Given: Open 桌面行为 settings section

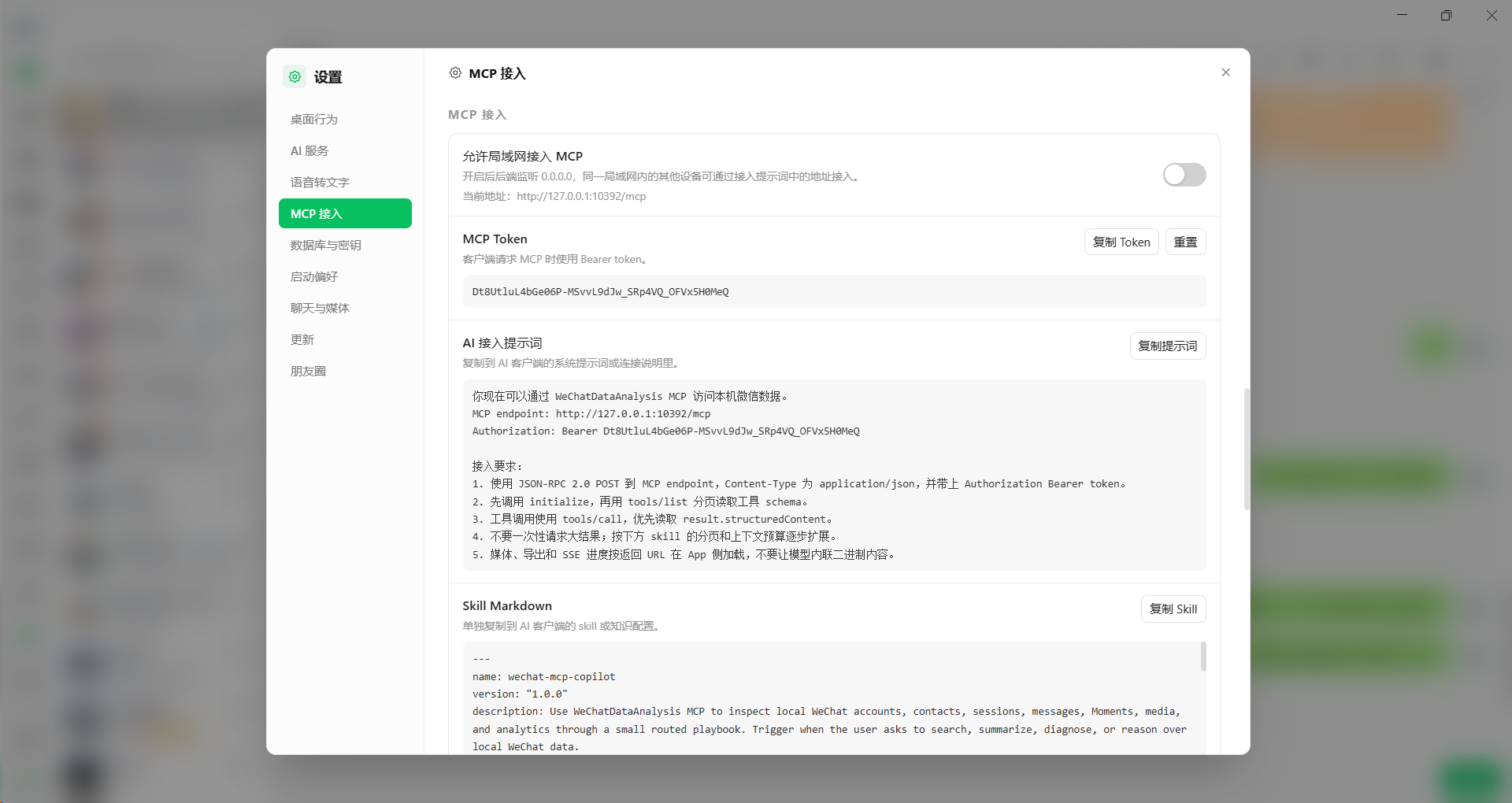Looking at the screenshot, I should (x=345, y=119).
